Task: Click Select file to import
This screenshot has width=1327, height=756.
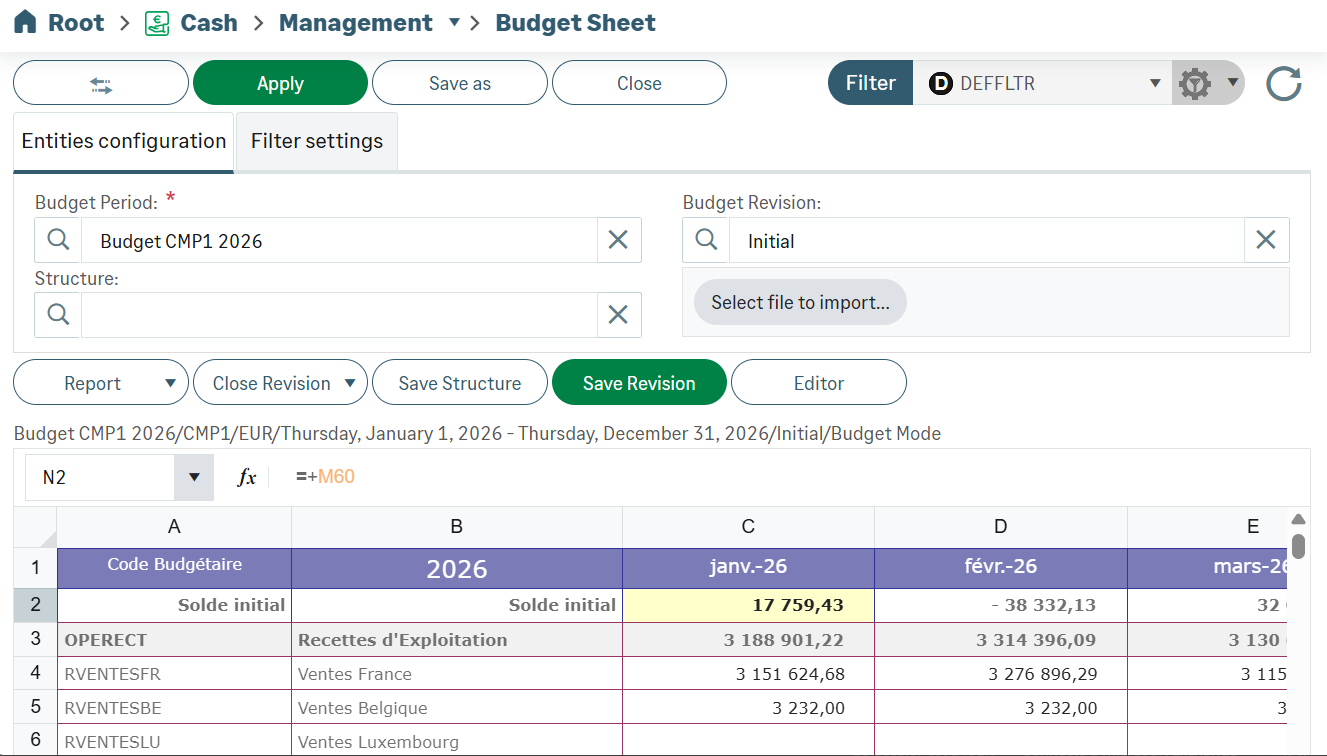Action: pyautogui.click(x=800, y=302)
